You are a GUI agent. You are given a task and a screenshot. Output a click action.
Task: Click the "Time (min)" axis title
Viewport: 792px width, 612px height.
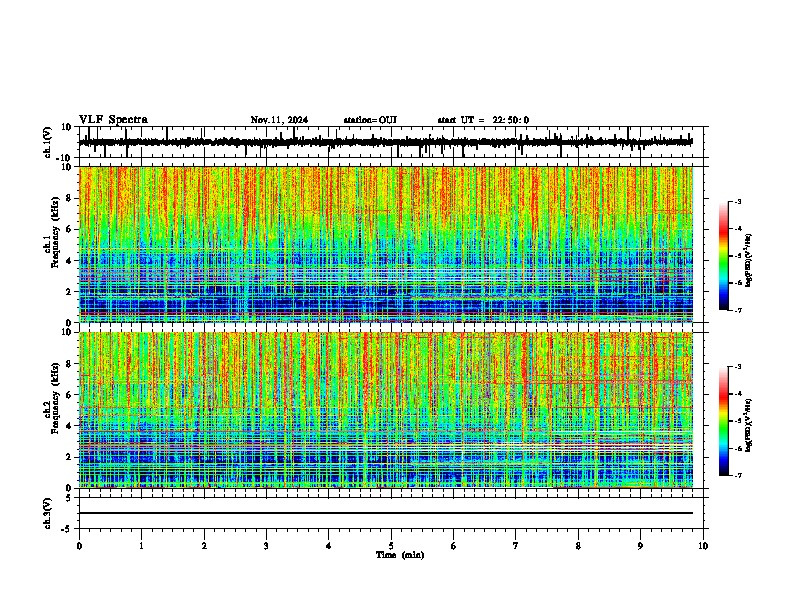click(400, 555)
